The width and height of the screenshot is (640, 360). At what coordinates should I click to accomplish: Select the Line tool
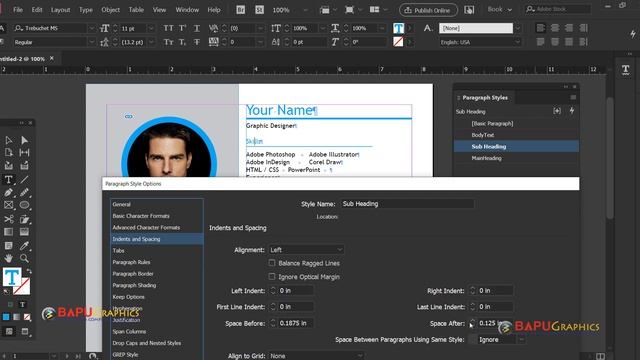tap(24, 180)
